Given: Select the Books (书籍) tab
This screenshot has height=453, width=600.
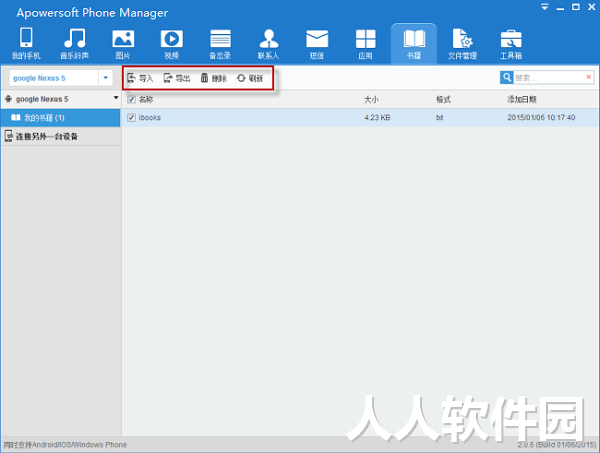Looking at the screenshot, I should pyautogui.click(x=414, y=43).
